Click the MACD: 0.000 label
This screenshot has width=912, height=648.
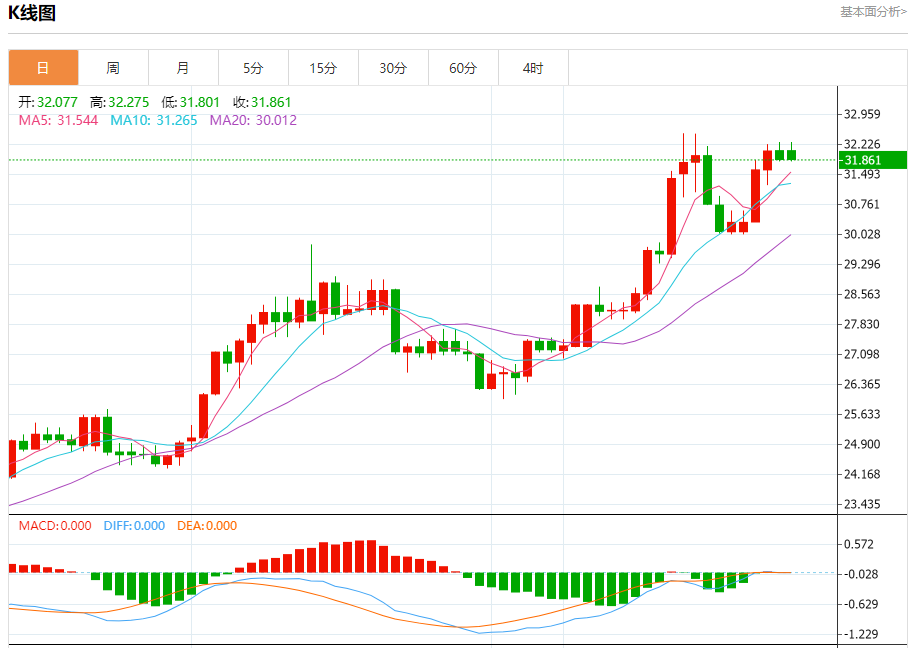(x=55, y=525)
